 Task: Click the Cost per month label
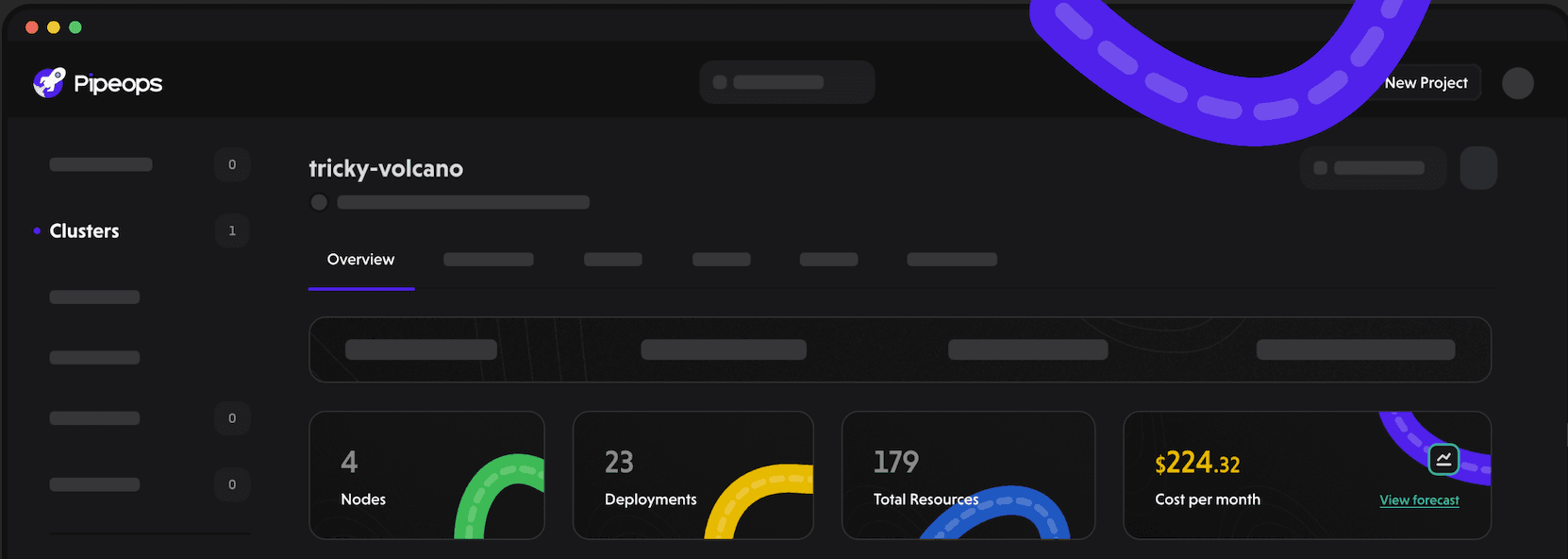(x=1208, y=500)
